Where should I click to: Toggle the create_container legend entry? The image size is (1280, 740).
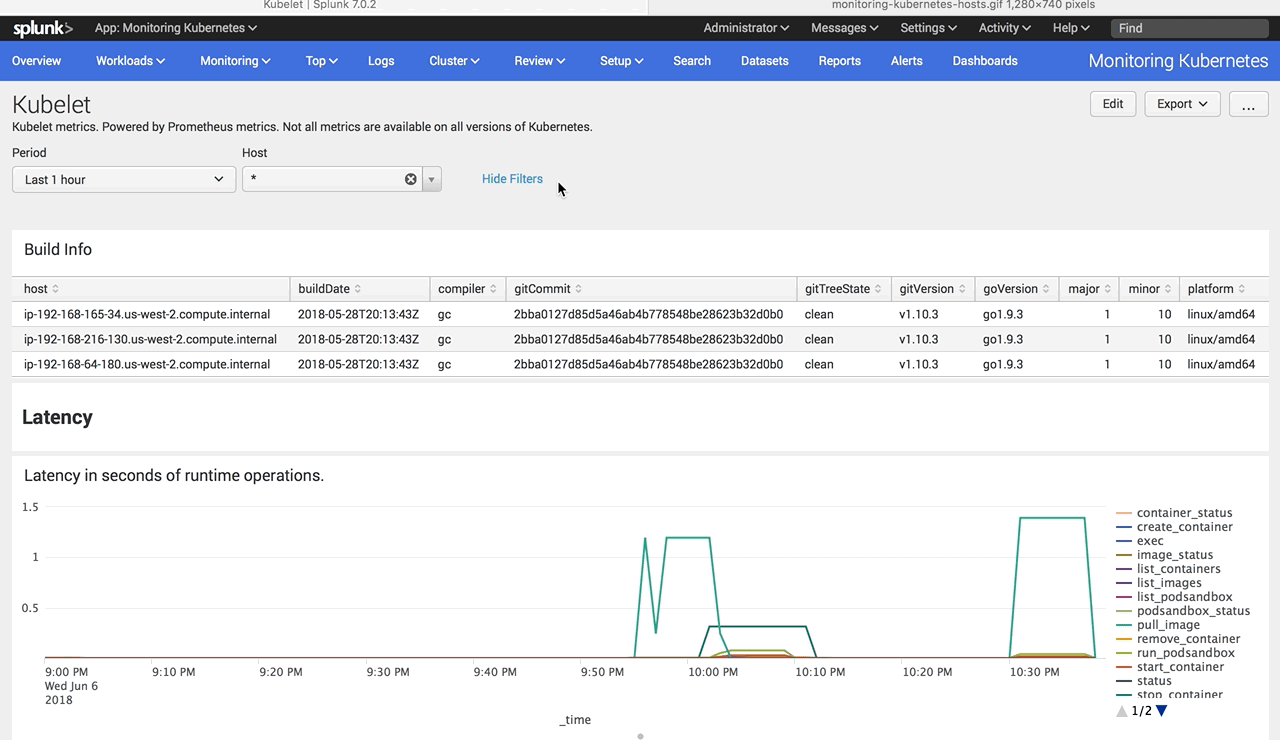(1175, 527)
